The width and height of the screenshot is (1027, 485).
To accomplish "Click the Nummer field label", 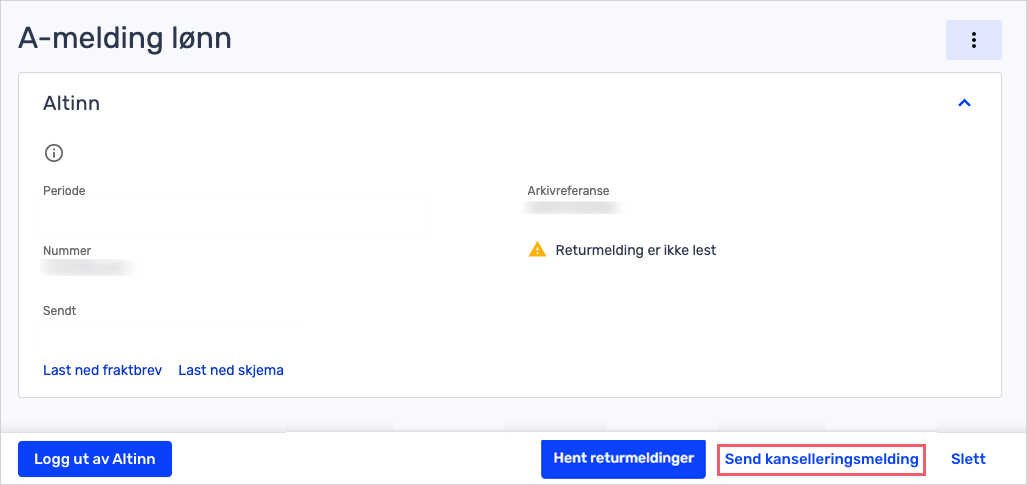I will (x=67, y=251).
